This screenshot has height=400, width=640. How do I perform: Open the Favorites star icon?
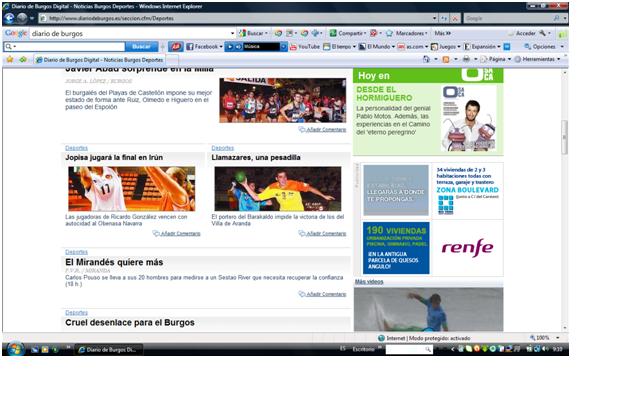pos(10,60)
